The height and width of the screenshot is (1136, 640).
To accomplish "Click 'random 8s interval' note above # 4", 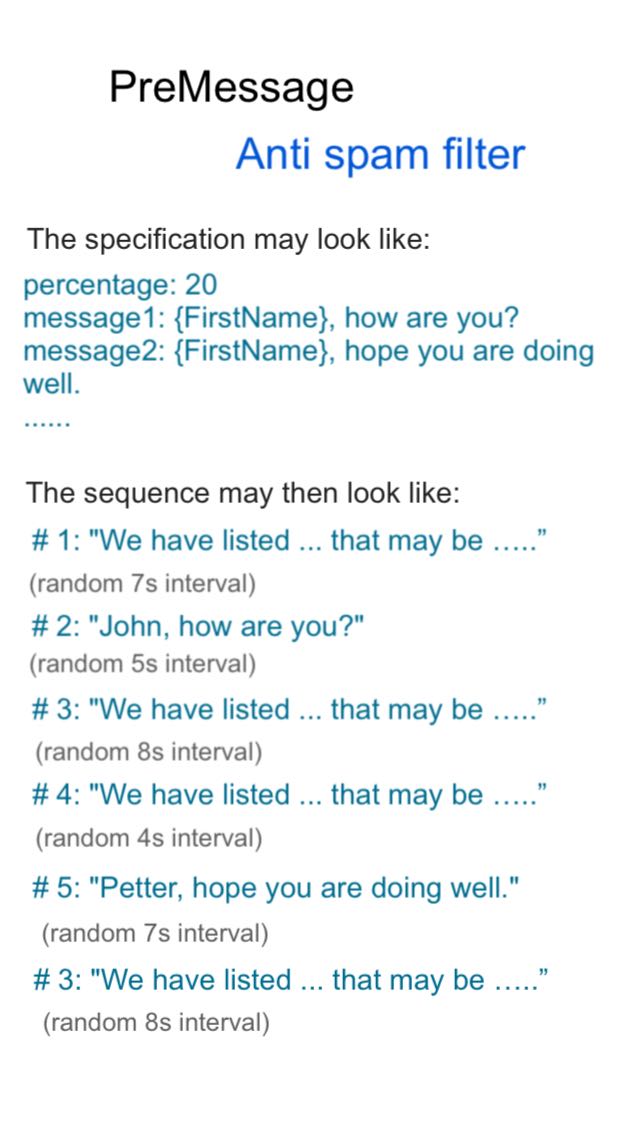I will 149,752.
